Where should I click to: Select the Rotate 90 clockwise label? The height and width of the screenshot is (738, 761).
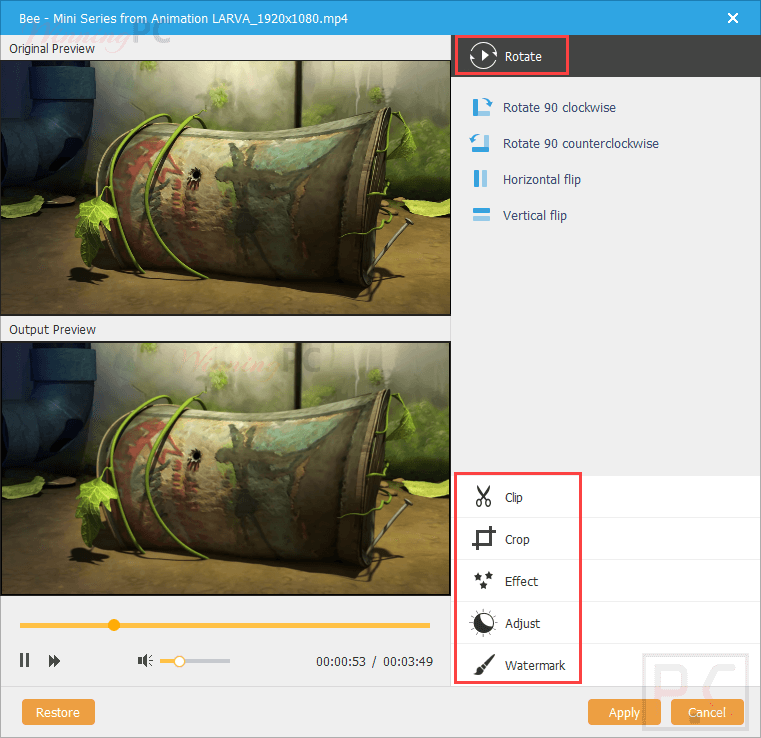tap(559, 108)
